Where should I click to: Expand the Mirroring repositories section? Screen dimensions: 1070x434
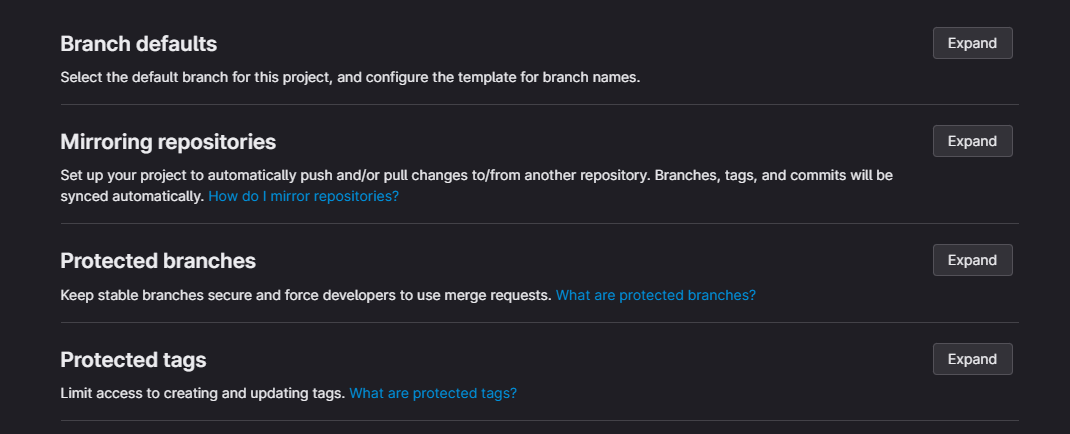972,141
